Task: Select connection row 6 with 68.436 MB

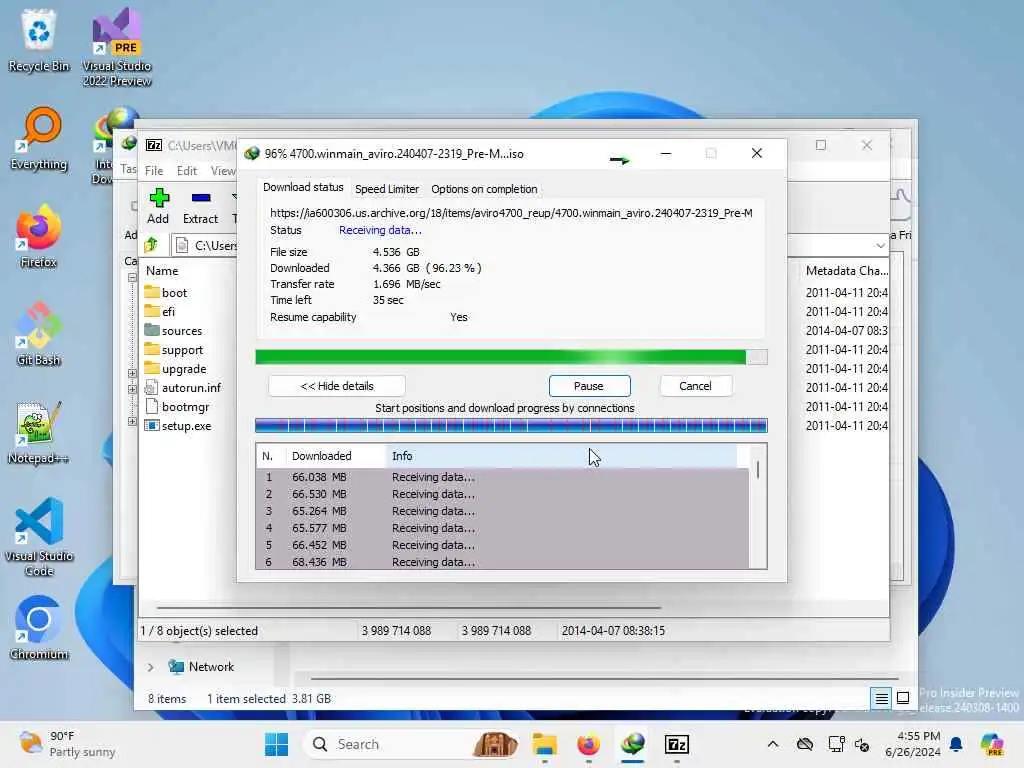Action: 503,562
